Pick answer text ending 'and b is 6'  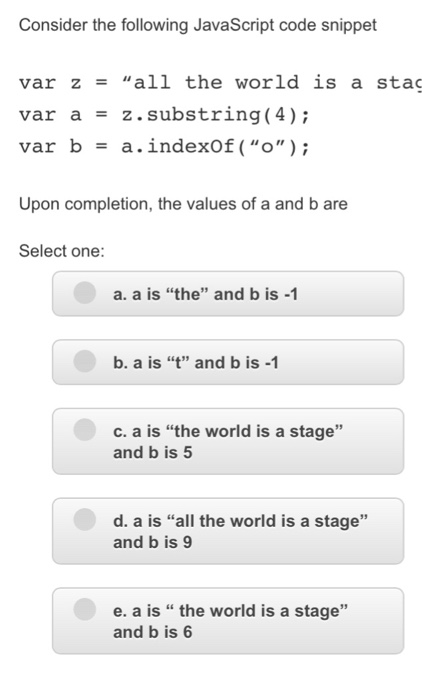[230, 621]
